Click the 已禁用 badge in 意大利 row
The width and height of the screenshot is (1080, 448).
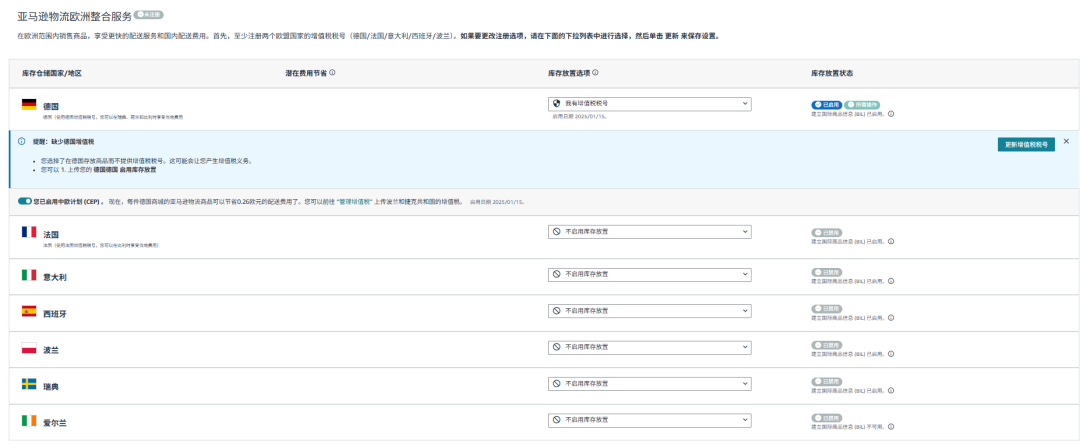point(827,272)
